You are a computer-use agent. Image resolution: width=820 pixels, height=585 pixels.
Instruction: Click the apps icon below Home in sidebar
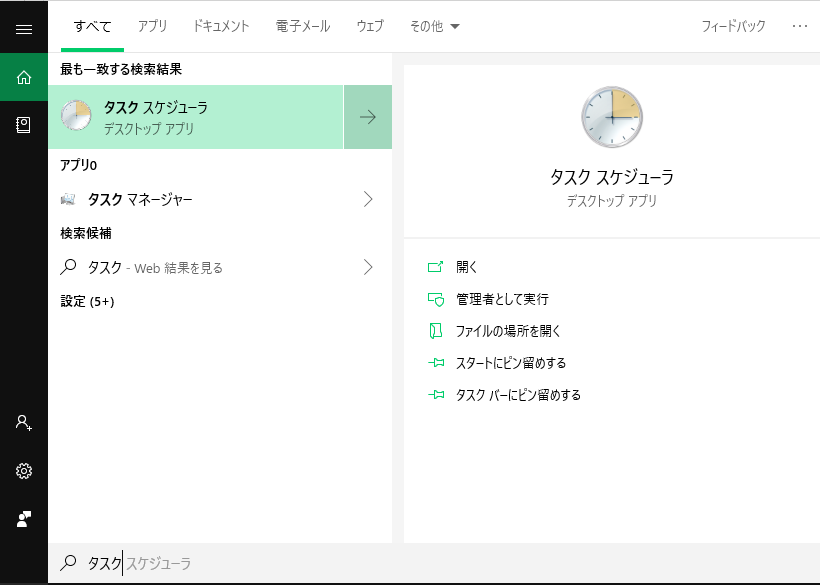tap(24, 123)
